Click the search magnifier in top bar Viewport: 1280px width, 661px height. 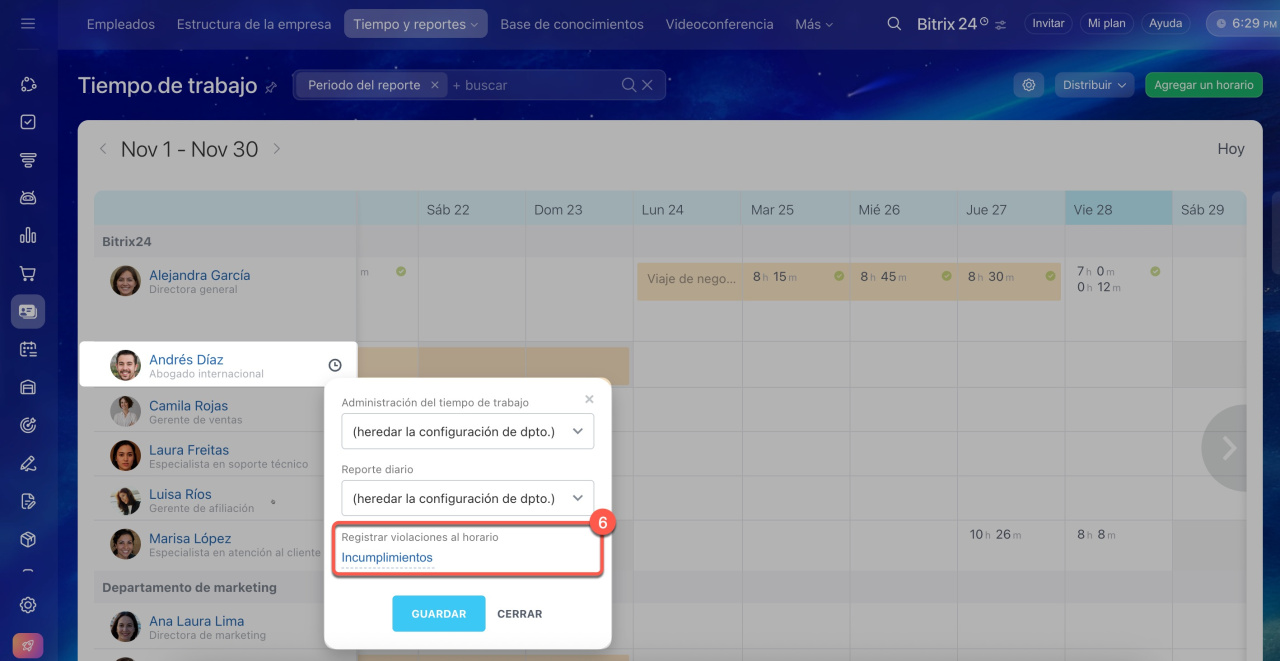894,24
